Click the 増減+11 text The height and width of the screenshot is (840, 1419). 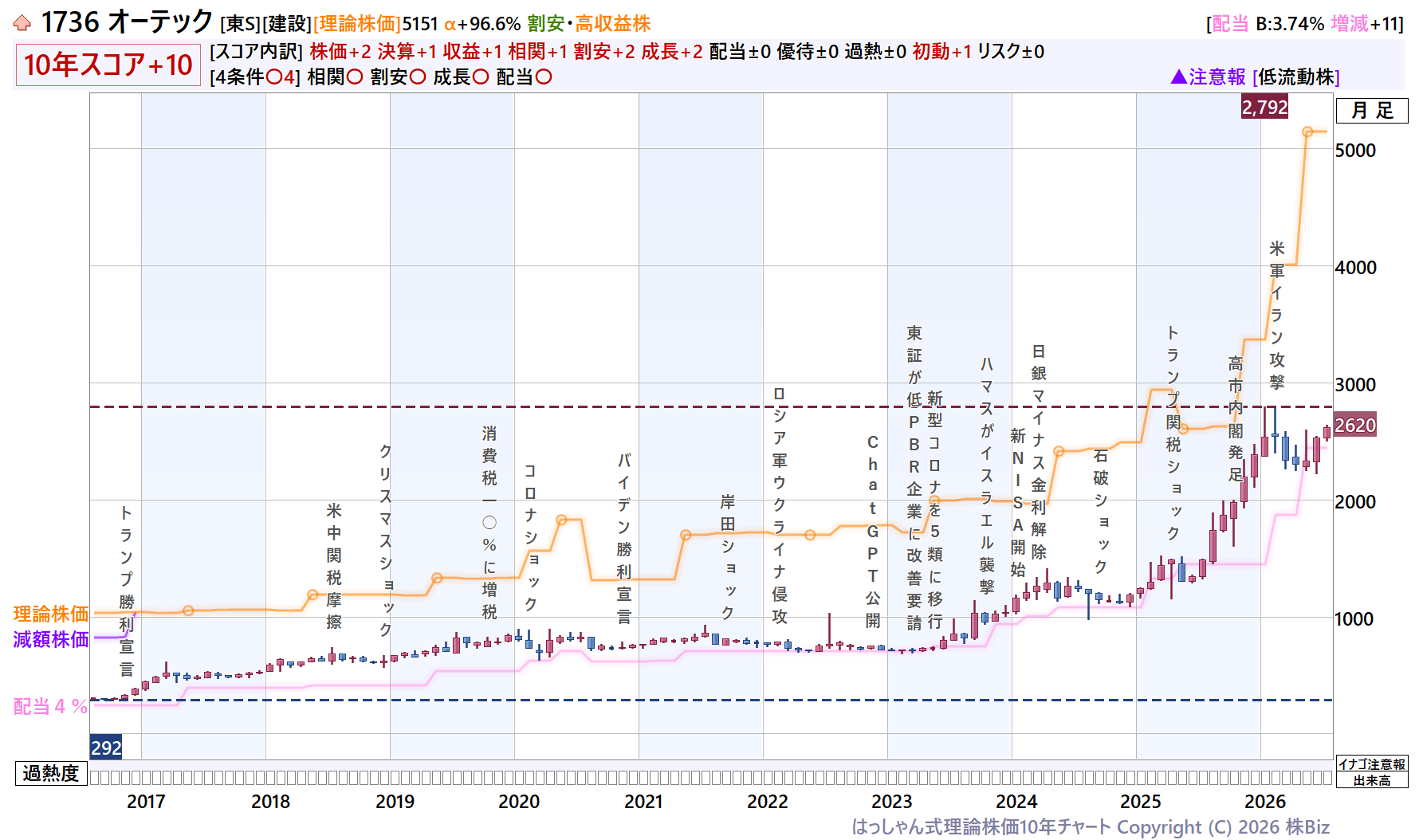point(1366,24)
